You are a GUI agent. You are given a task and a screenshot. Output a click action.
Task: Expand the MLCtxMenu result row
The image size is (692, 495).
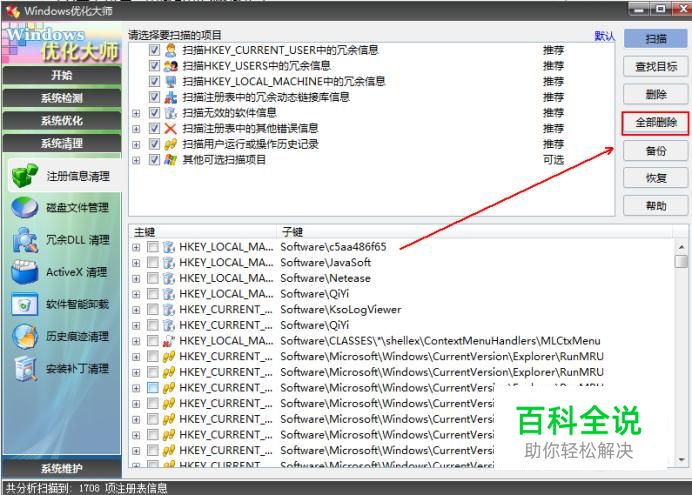coord(136,341)
